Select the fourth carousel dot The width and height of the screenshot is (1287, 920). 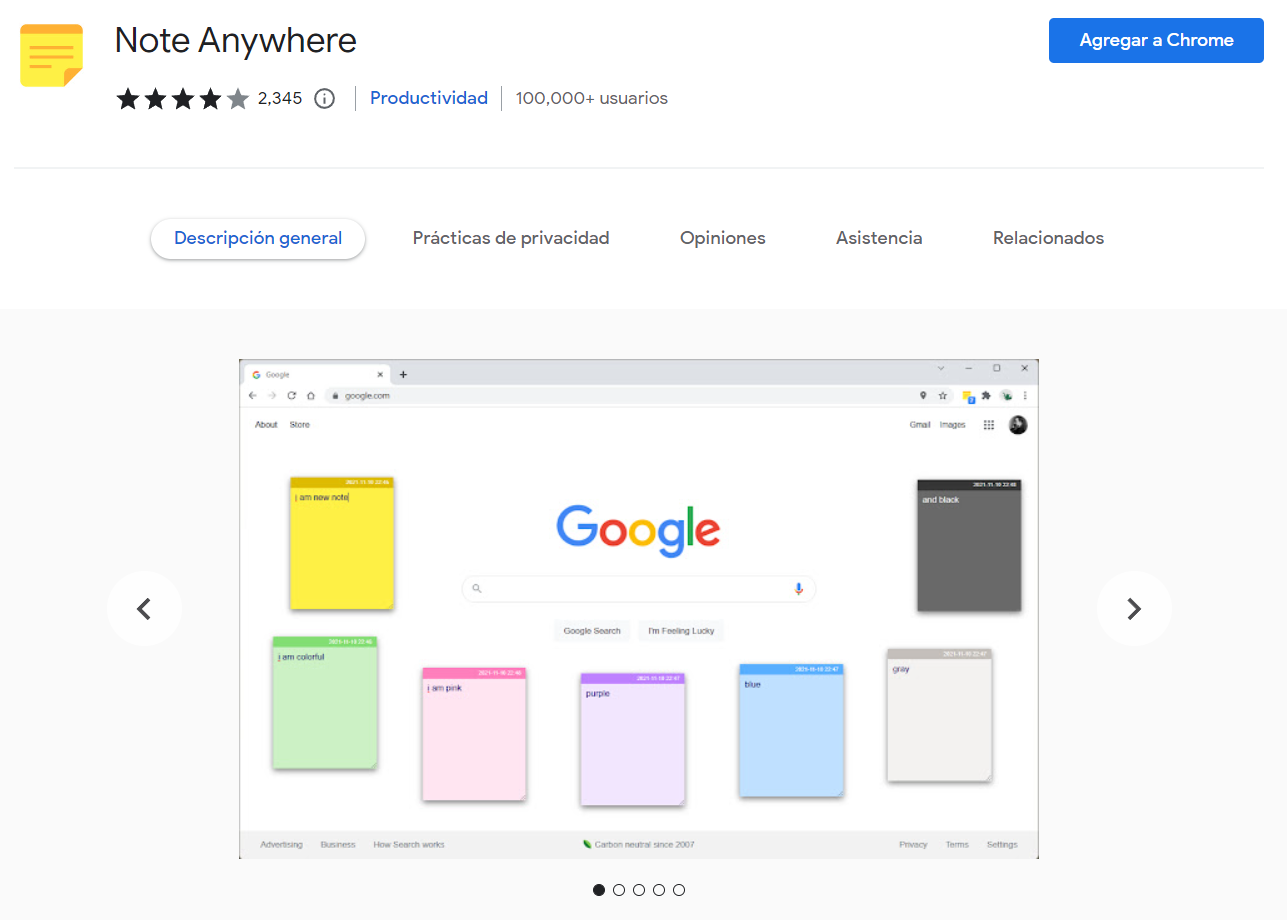[659, 890]
